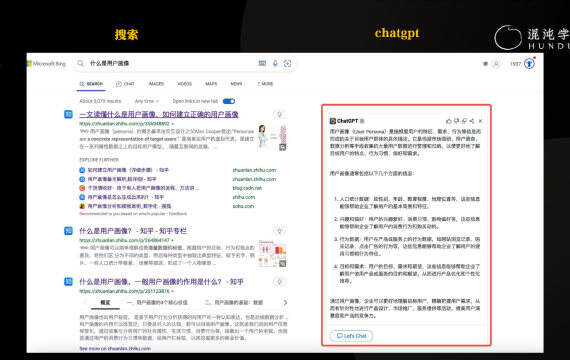Viewport: 570px width, 360px height.
Task: Open second result 什么是用户画像? - 知乎专栏
Action: tap(133, 231)
